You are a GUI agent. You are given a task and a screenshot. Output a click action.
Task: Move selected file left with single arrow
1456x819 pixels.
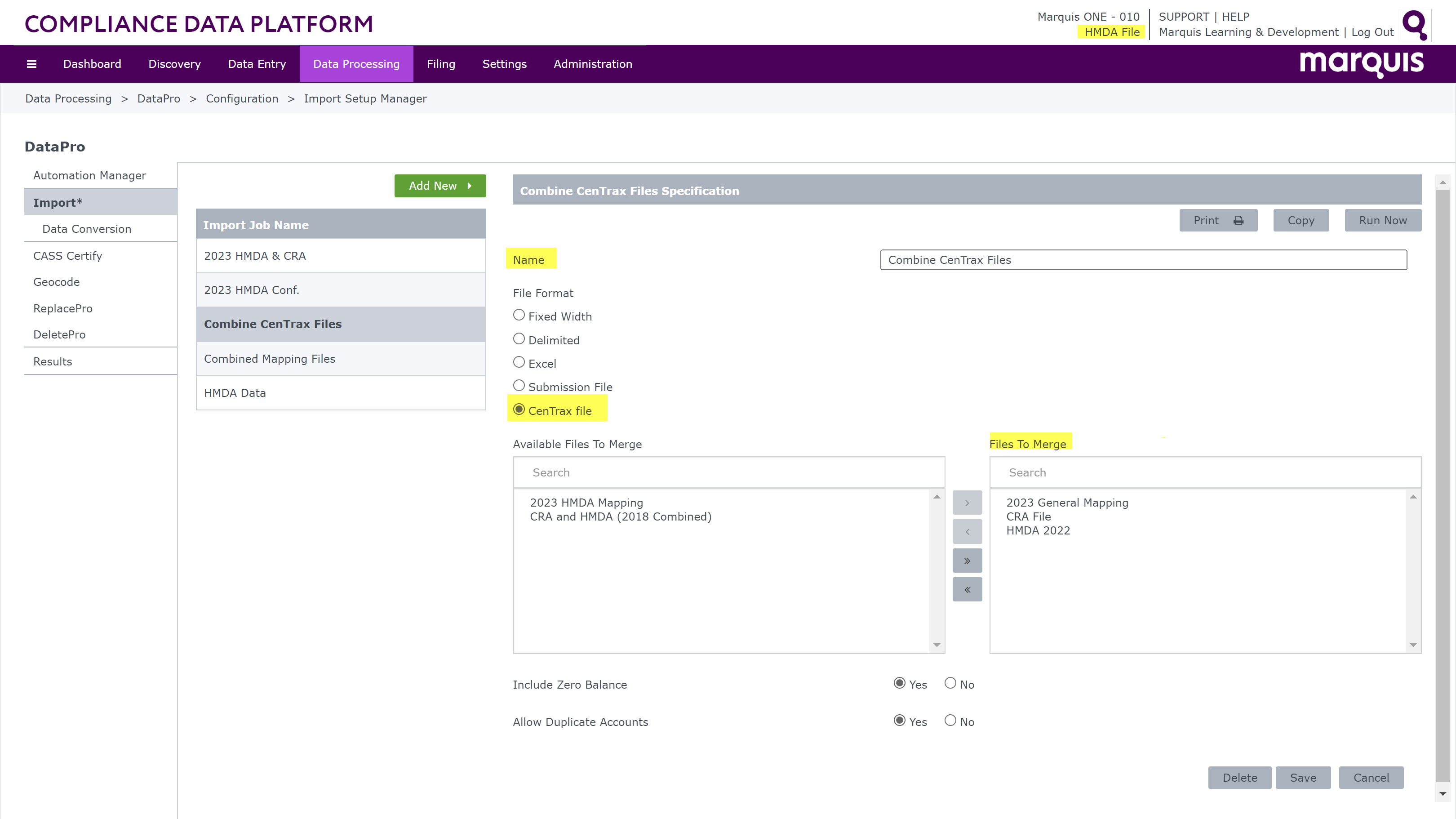click(967, 531)
